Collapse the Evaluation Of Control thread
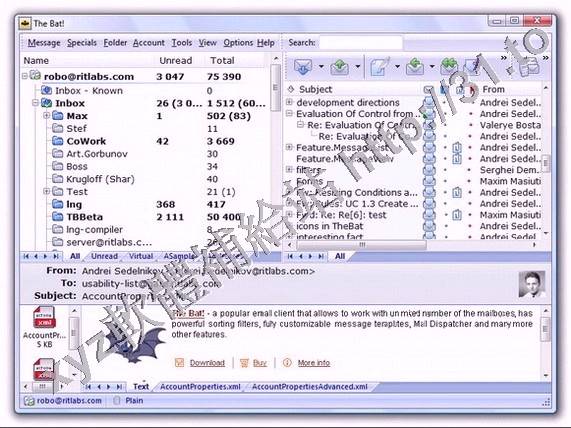The width and height of the screenshot is (571, 428). pyautogui.click(x=290, y=113)
